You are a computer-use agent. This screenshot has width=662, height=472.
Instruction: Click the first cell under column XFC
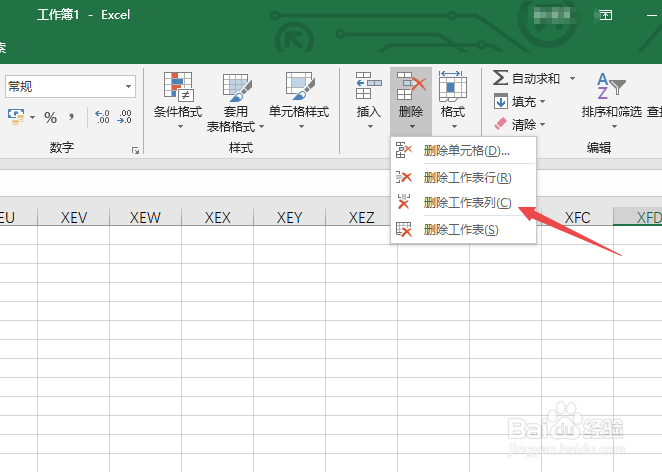click(577, 235)
